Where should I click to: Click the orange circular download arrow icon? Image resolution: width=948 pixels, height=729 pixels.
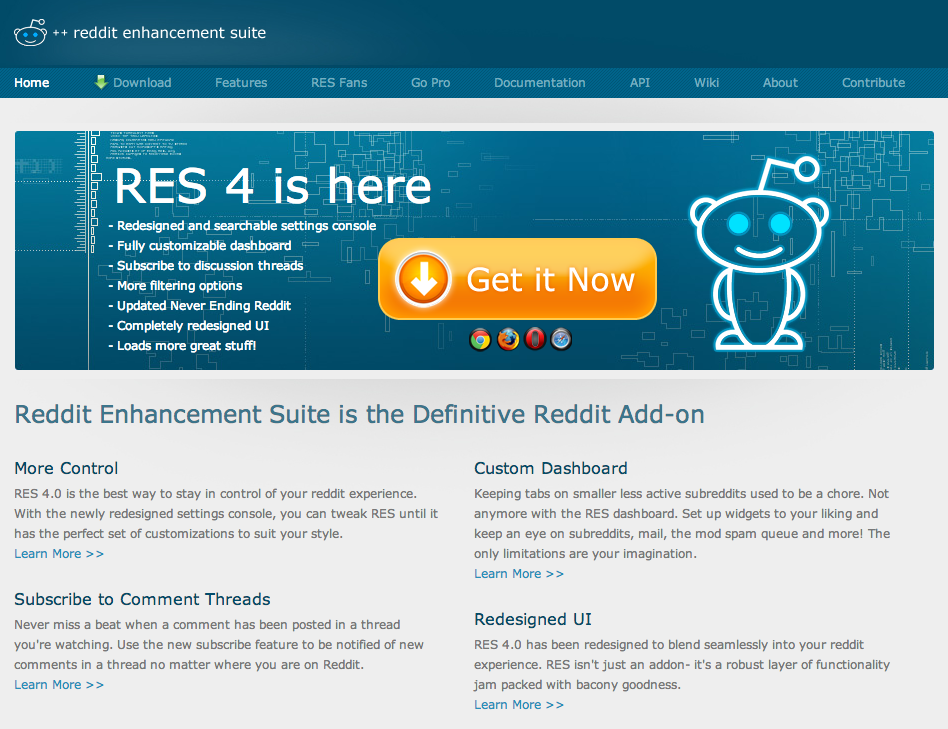point(423,279)
